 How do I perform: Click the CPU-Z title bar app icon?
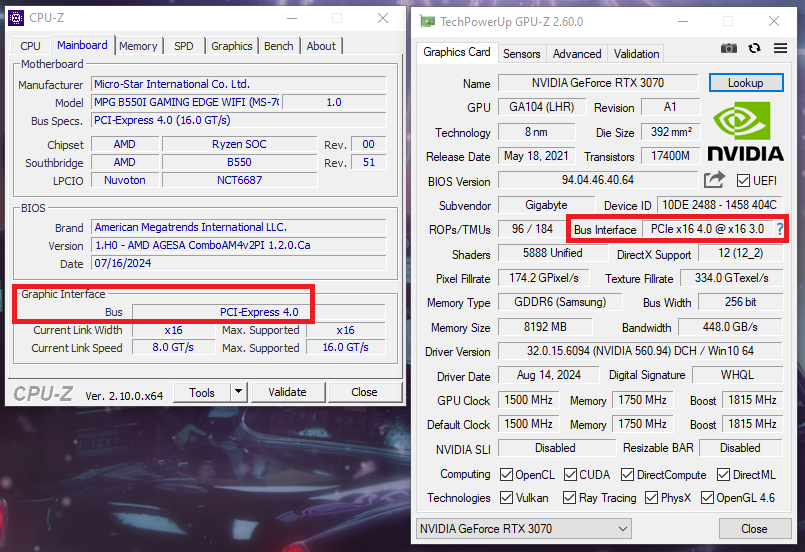point(16,18)
